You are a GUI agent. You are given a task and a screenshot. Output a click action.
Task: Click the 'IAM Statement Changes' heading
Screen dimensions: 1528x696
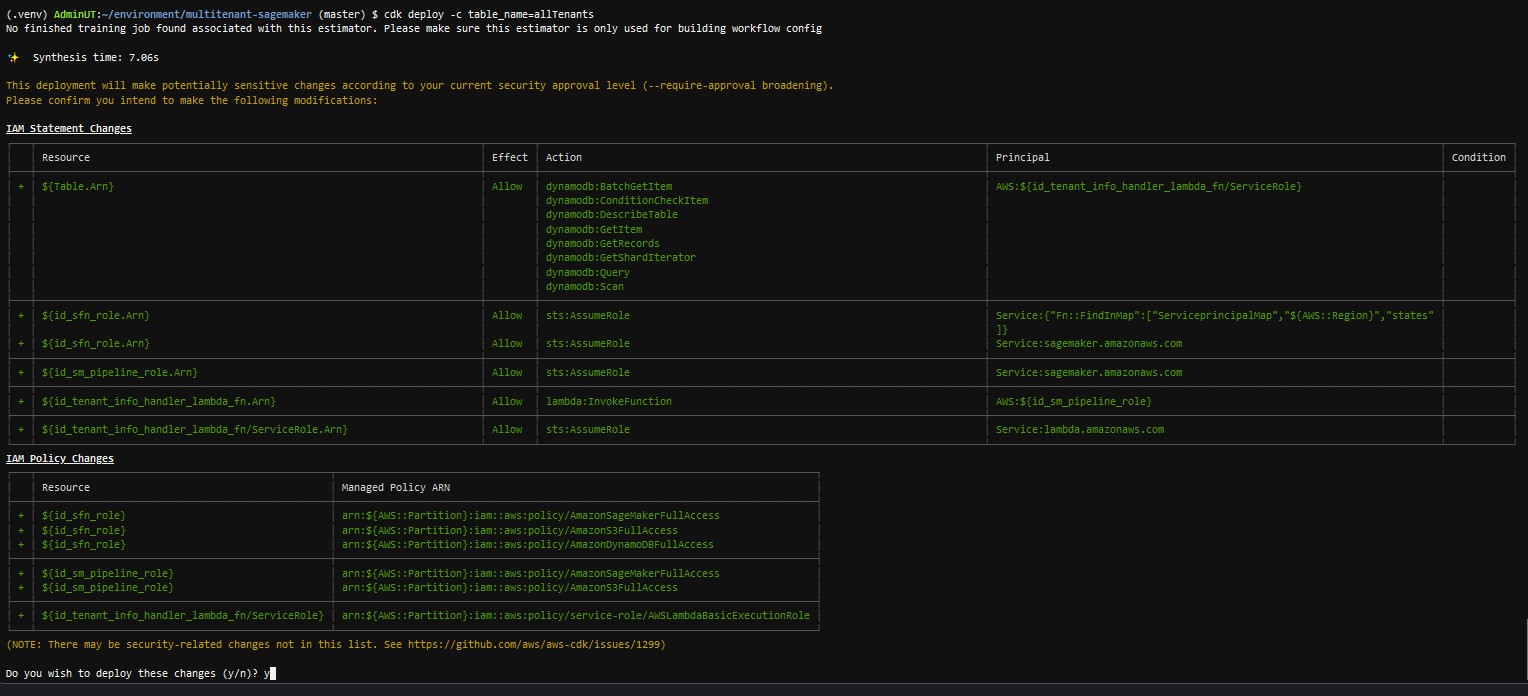(69, 129)
